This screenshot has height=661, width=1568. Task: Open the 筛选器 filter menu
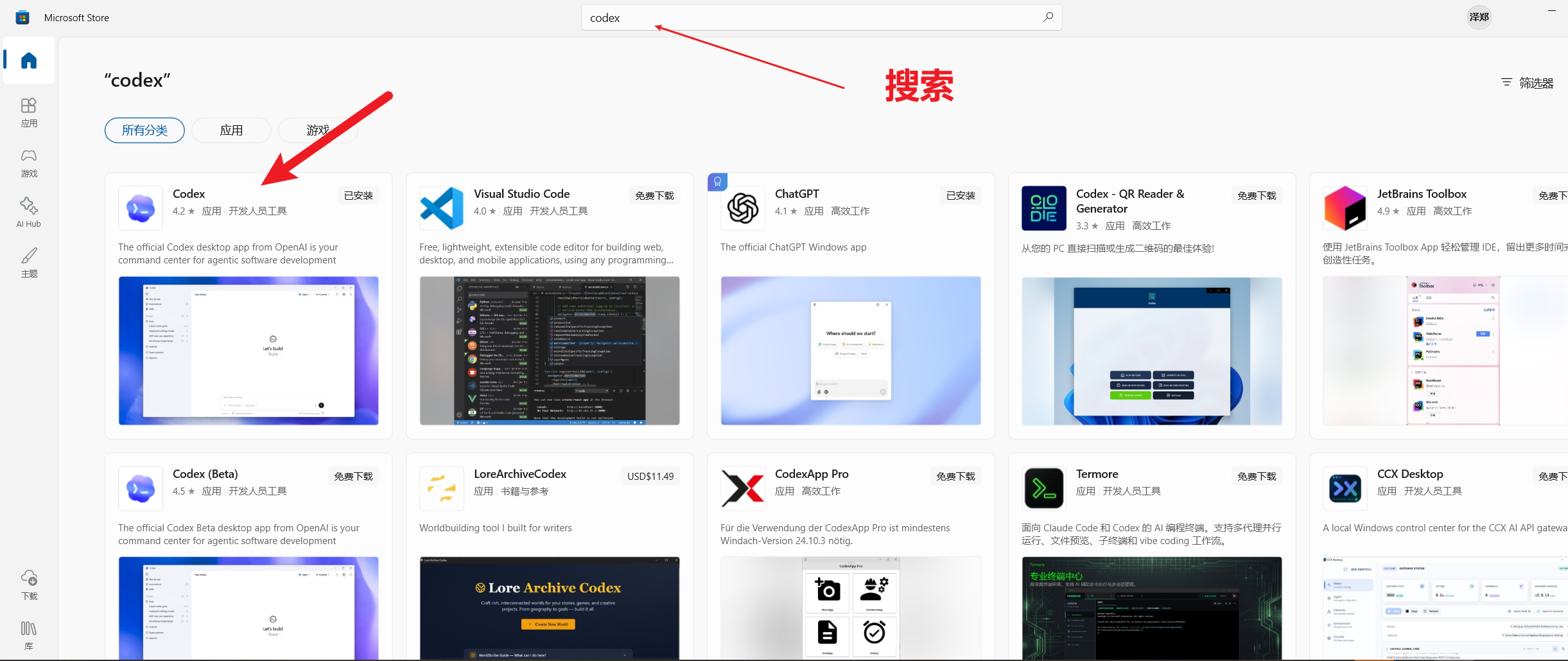(x=1527, y=83)
